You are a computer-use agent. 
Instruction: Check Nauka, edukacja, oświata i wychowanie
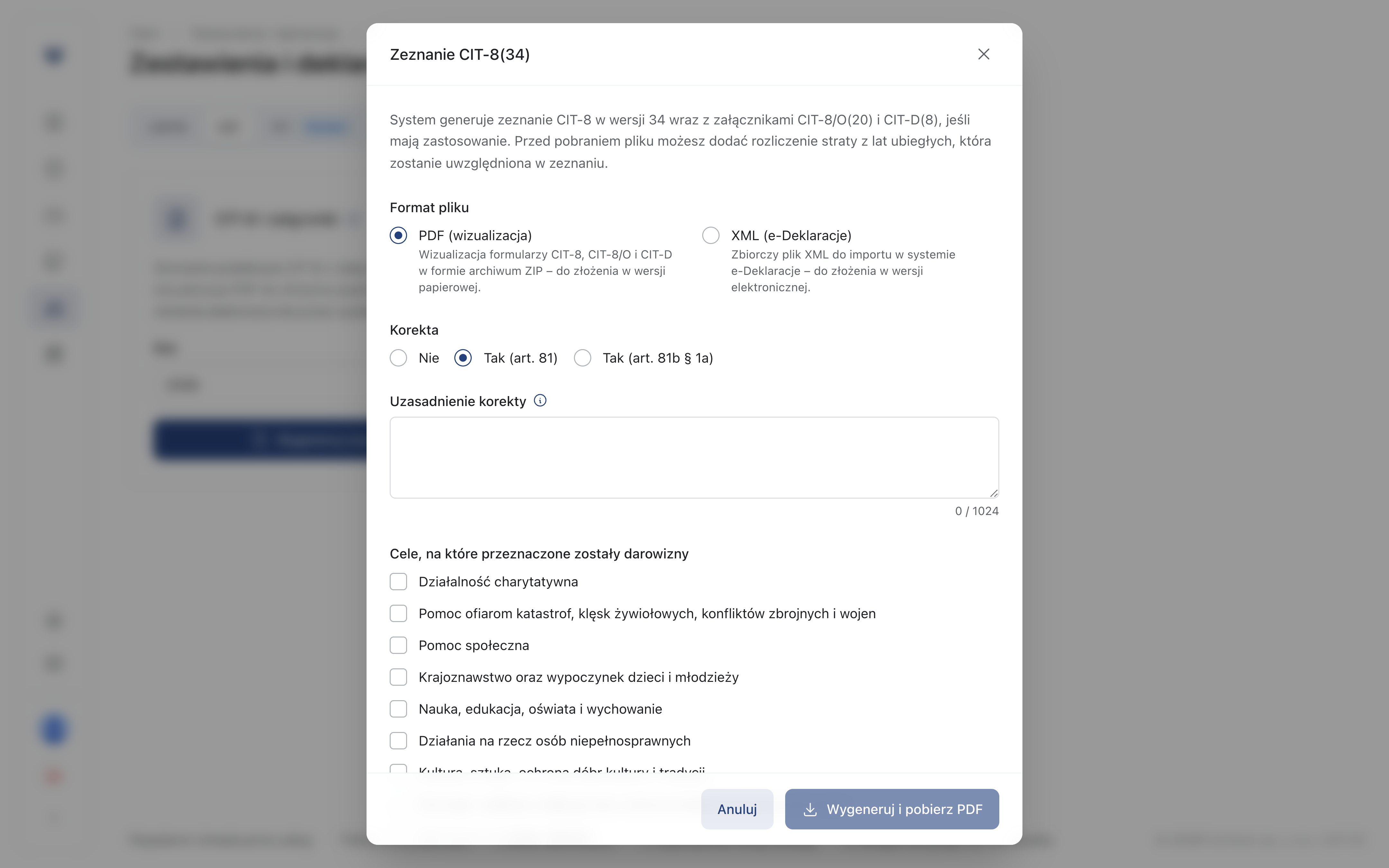point(398,709)
